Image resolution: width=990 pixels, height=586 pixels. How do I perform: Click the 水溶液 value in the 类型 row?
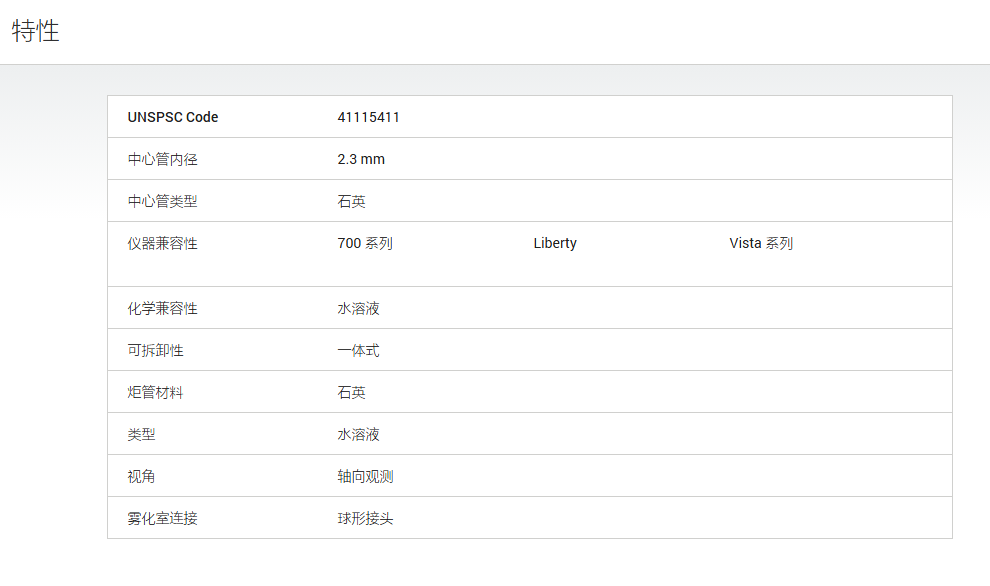pos(358,434)
